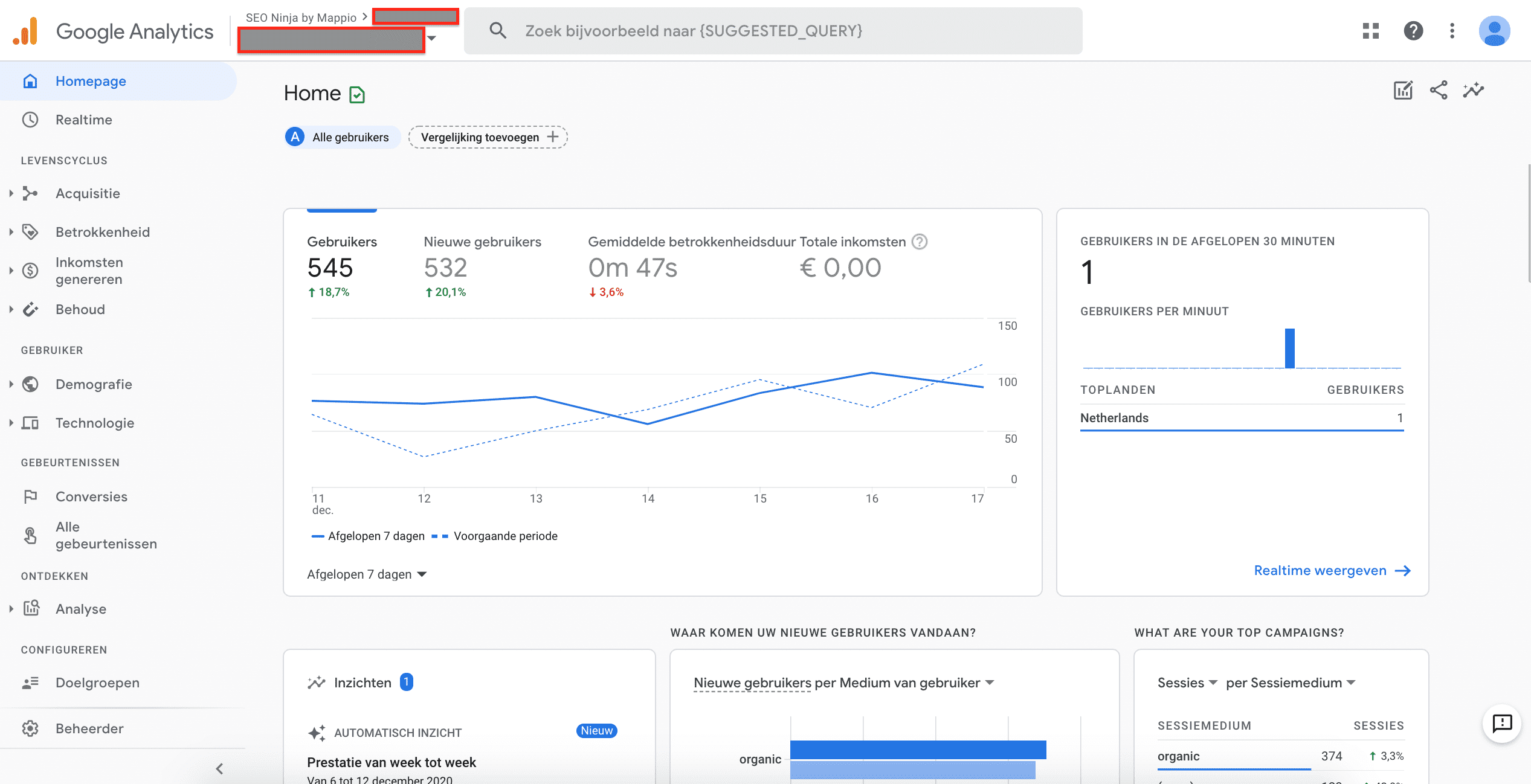The width and height of the screenshot is (1531, 784).
Task: Click the Realtime weergeven link
Action: [x=1322, y=570]
